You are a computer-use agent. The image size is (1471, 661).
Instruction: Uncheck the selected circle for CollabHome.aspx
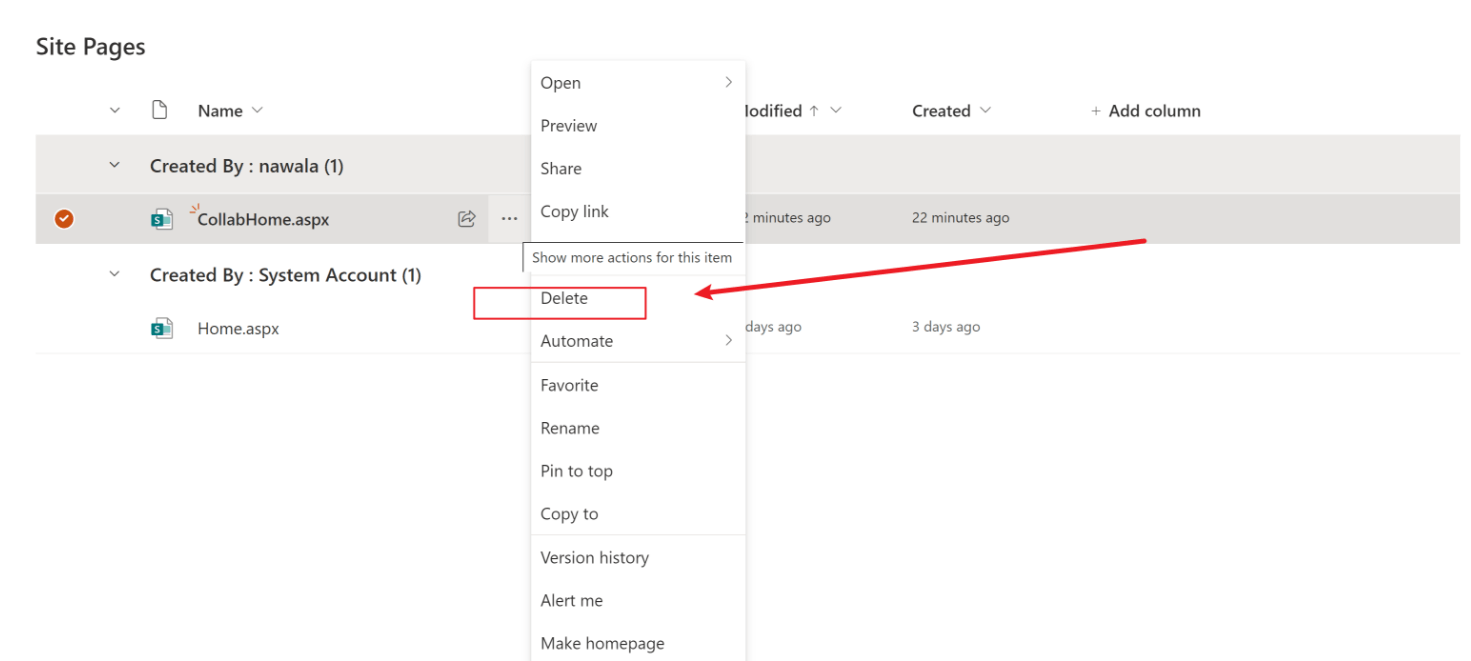pos(64,218)
